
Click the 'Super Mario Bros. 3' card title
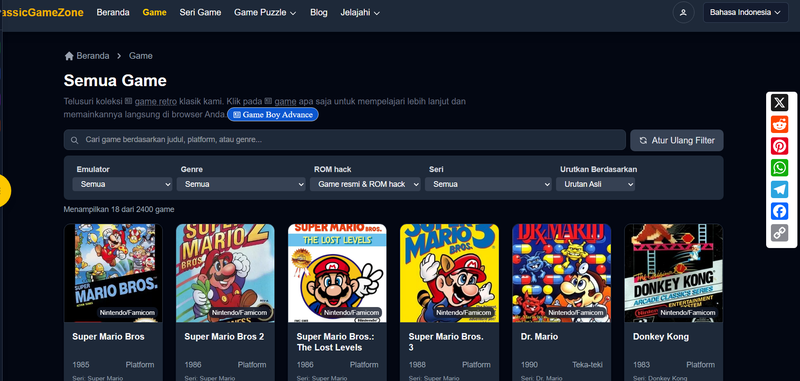point(446,342)
